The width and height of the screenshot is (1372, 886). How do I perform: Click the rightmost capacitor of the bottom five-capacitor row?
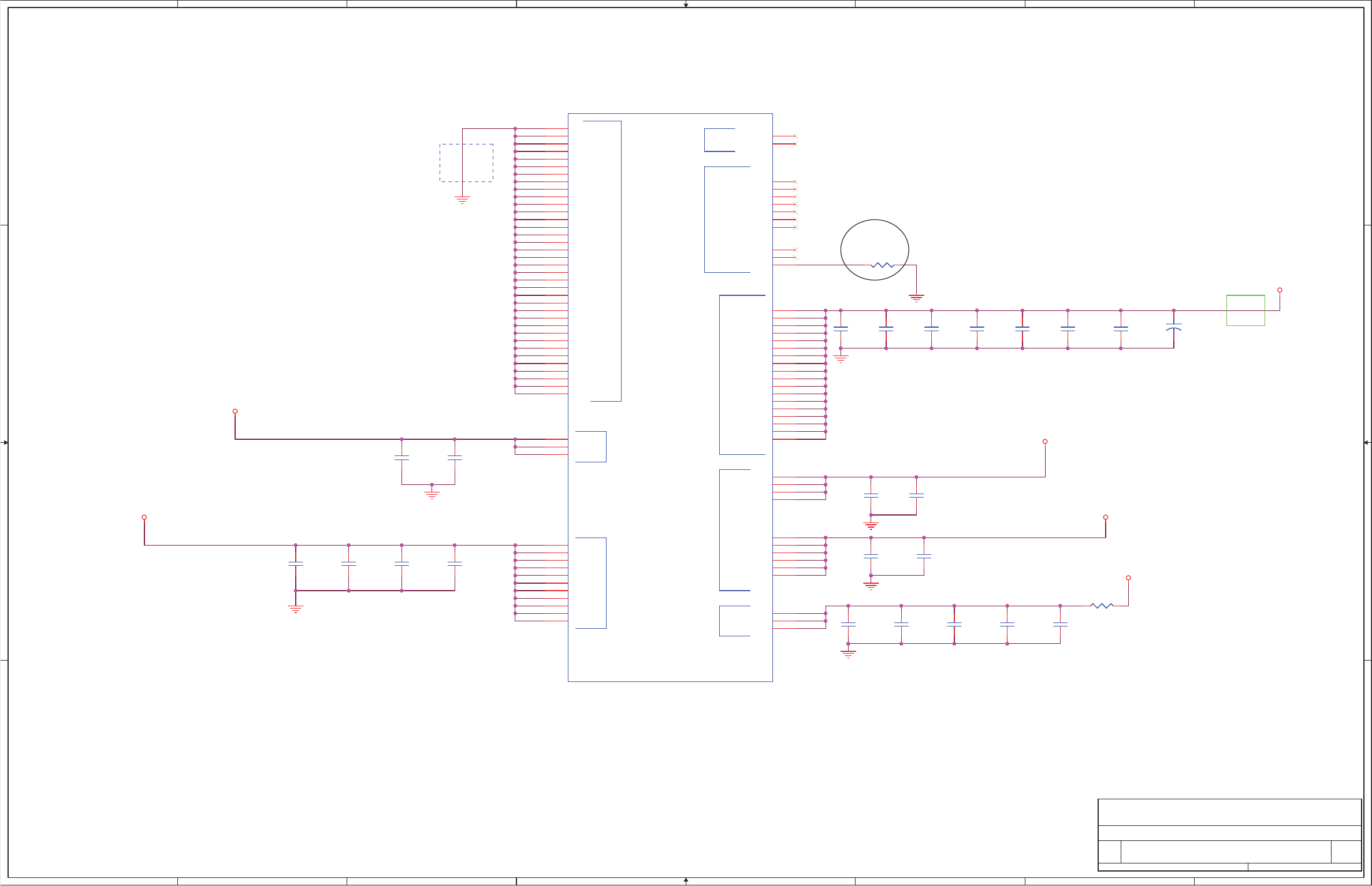point(1060,624)
